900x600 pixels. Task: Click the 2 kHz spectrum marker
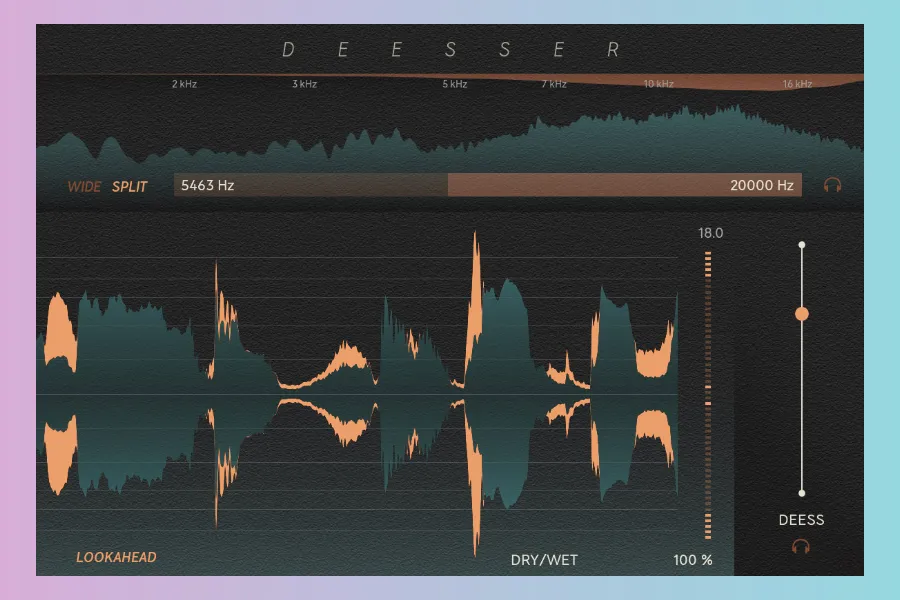(184, 84)
